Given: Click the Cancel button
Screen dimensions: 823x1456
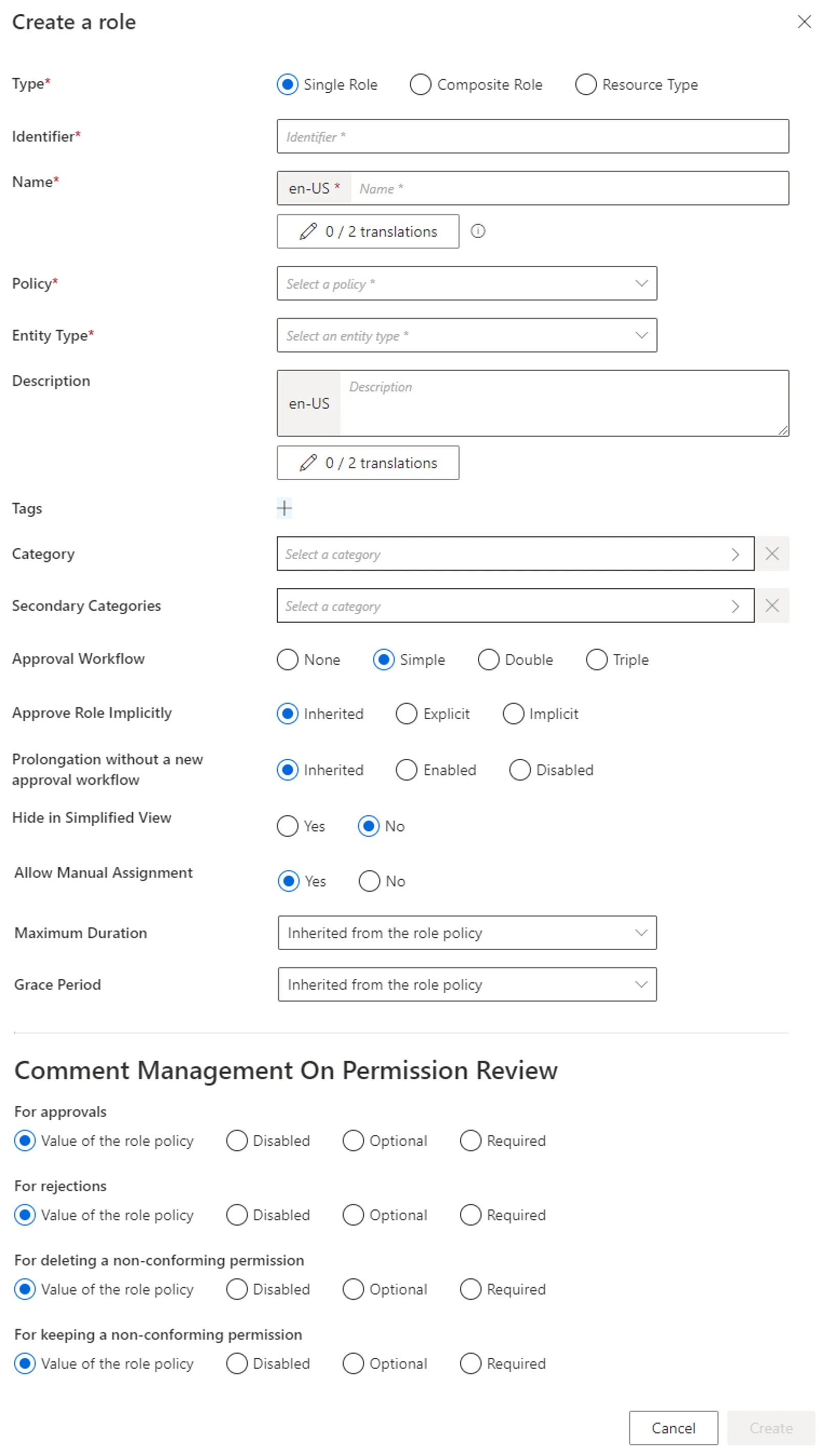Looking at the screenshot, I should tap(673, 1428).
